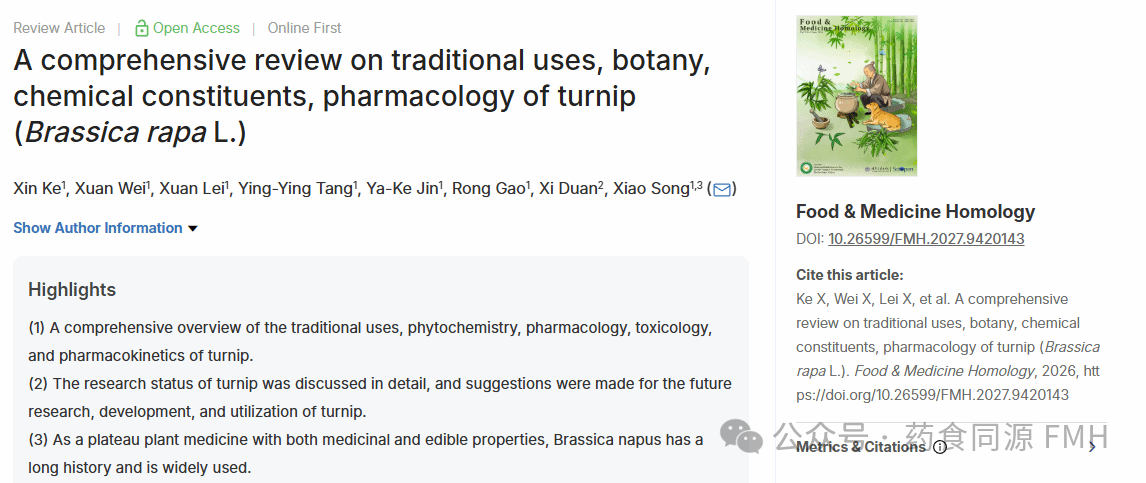Screen dimensions: 1146x483
Task: Click the Food & Medicine Homology journal title
Action: click(915, 211)
